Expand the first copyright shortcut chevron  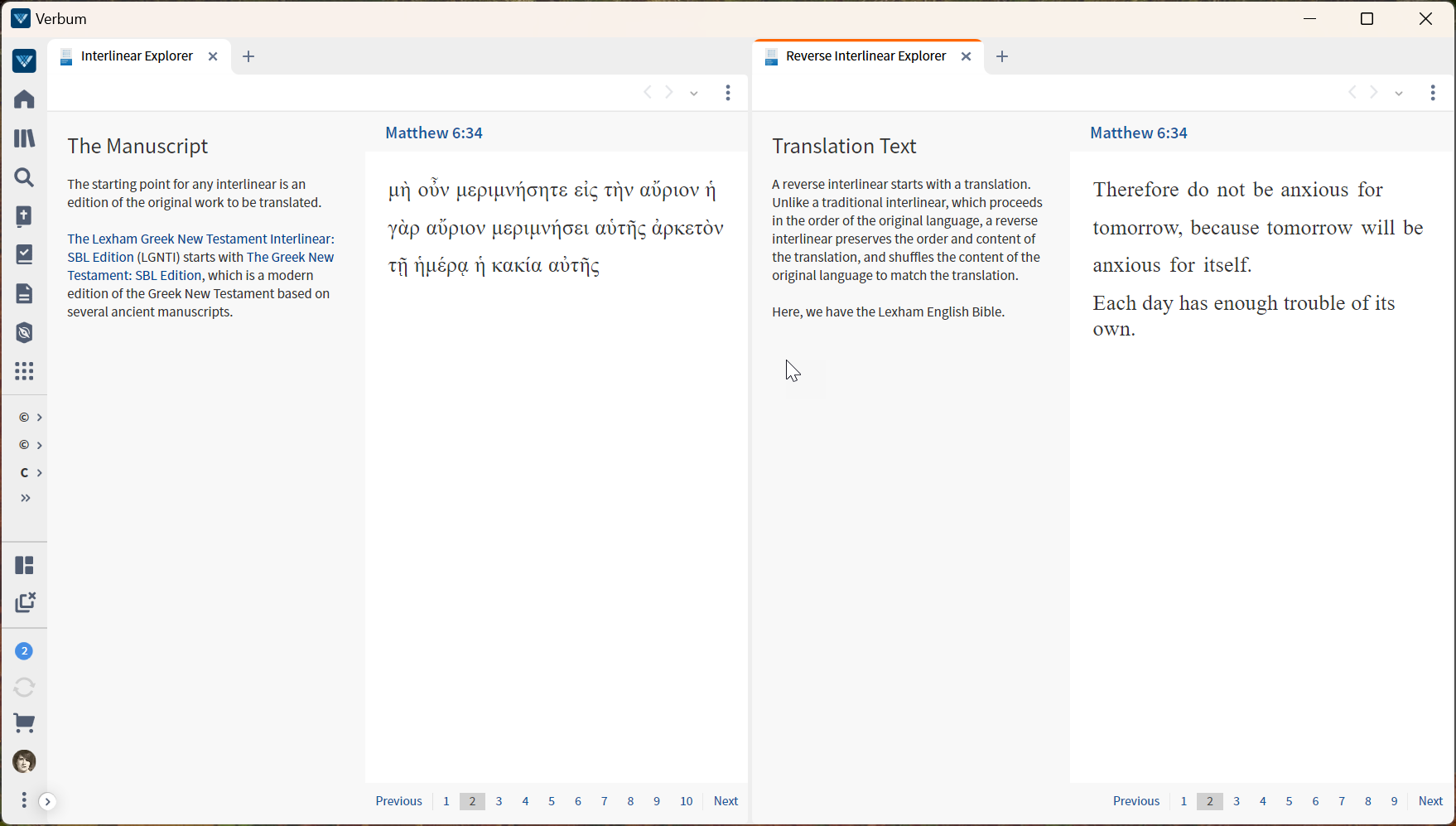pyautogui.click(x=39, y=418)
